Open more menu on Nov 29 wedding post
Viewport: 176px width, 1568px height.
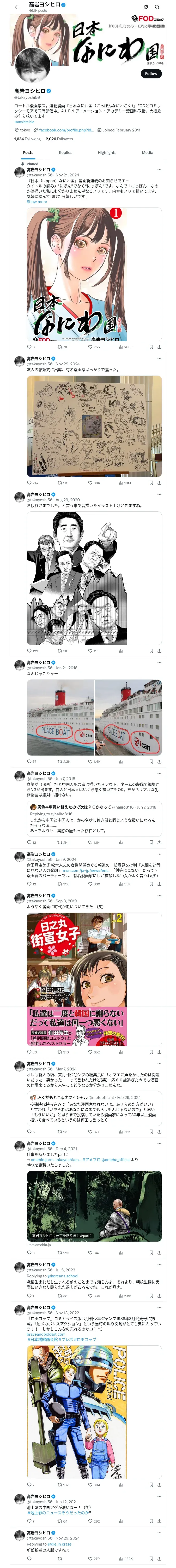pyautogui.click(x=160, y=359)
